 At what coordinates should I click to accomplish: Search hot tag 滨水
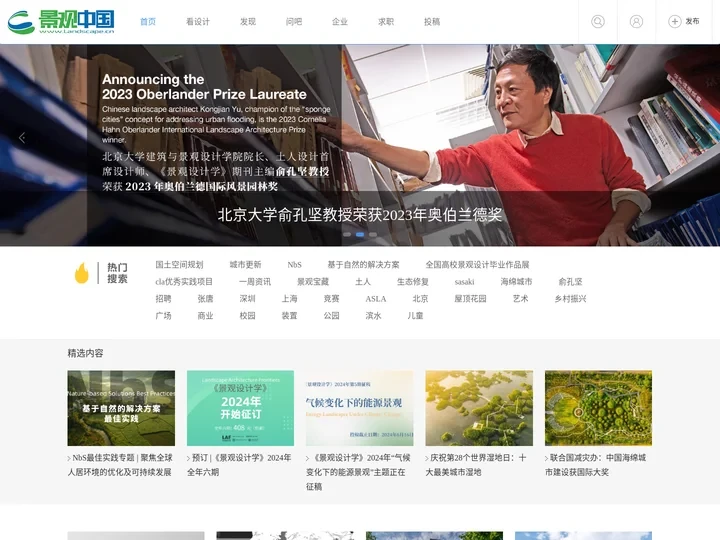click(373, 315)
